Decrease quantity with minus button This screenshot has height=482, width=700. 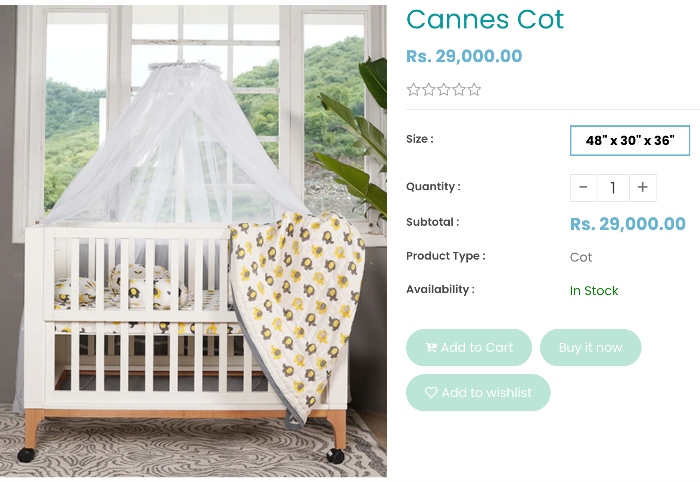coord(583,187)
